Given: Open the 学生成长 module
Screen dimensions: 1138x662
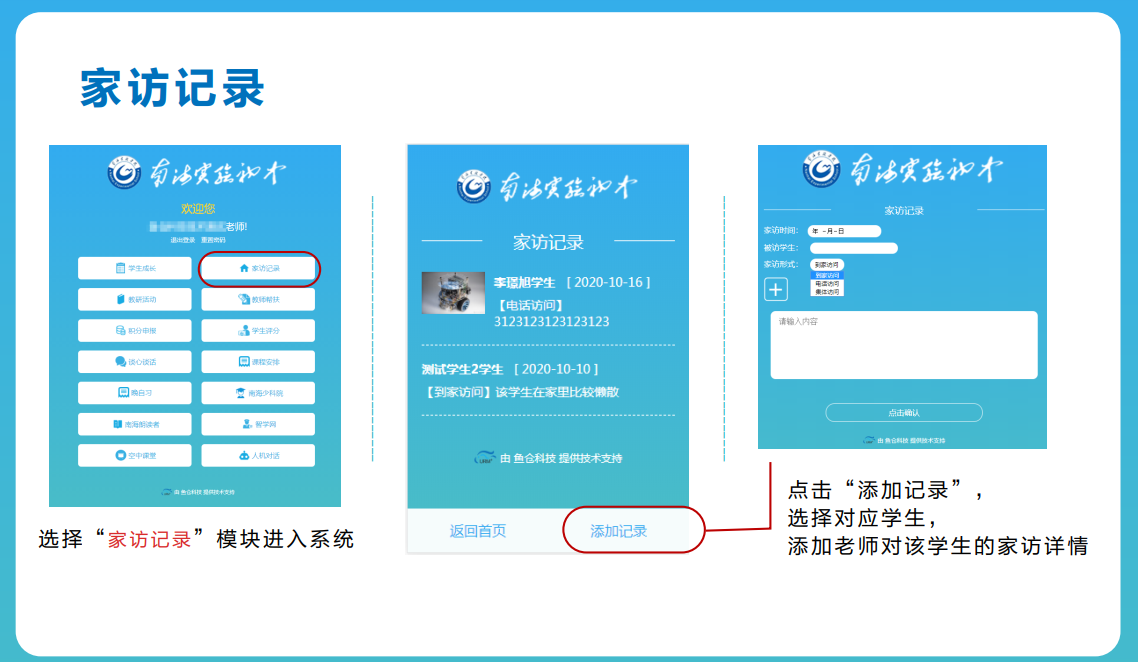Looking at the screenshot, I should pos(134,268).
